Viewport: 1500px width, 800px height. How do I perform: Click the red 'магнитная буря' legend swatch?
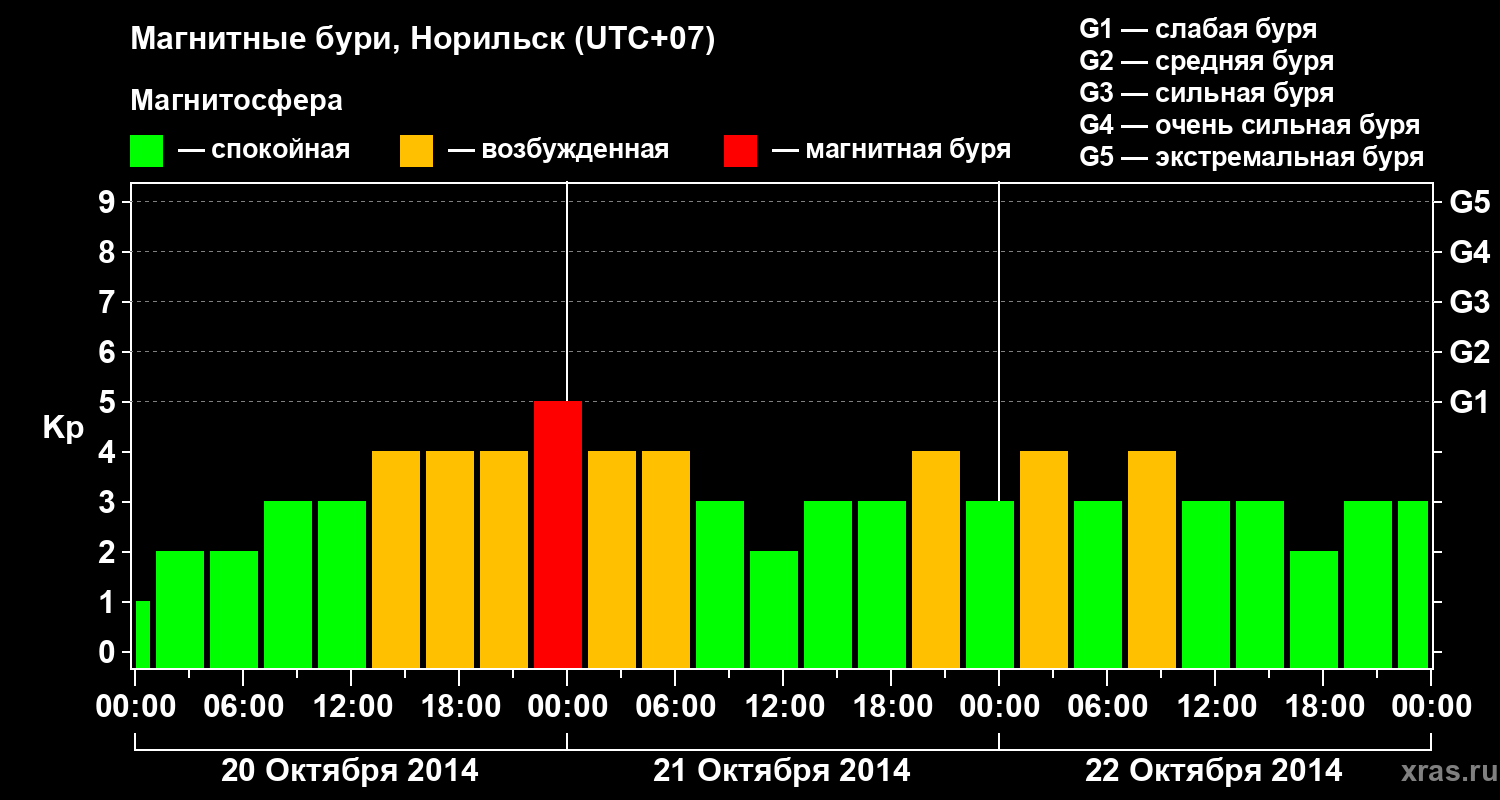740,151
